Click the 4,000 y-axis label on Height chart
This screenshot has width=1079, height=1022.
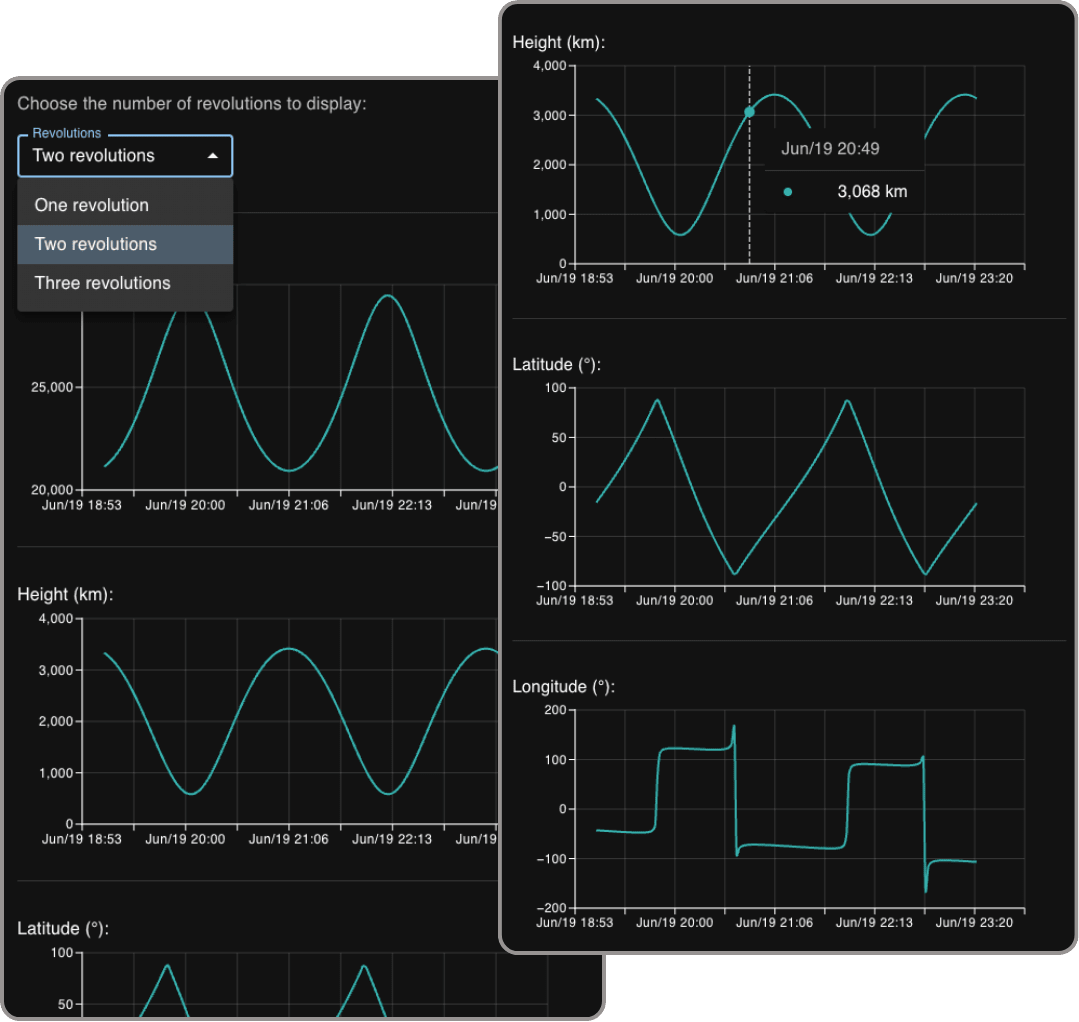click(x=550, y=65)
